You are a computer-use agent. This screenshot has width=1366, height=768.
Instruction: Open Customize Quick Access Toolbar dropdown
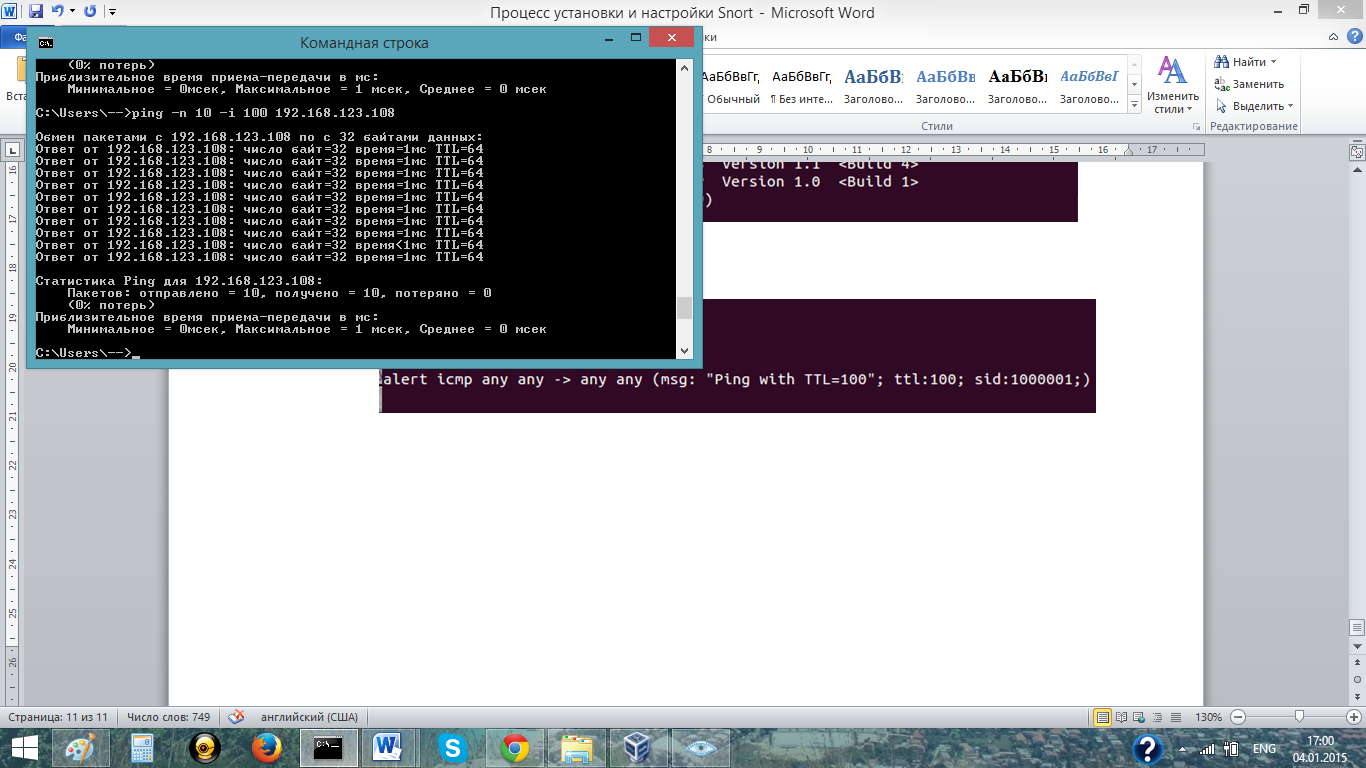[111, 13]
